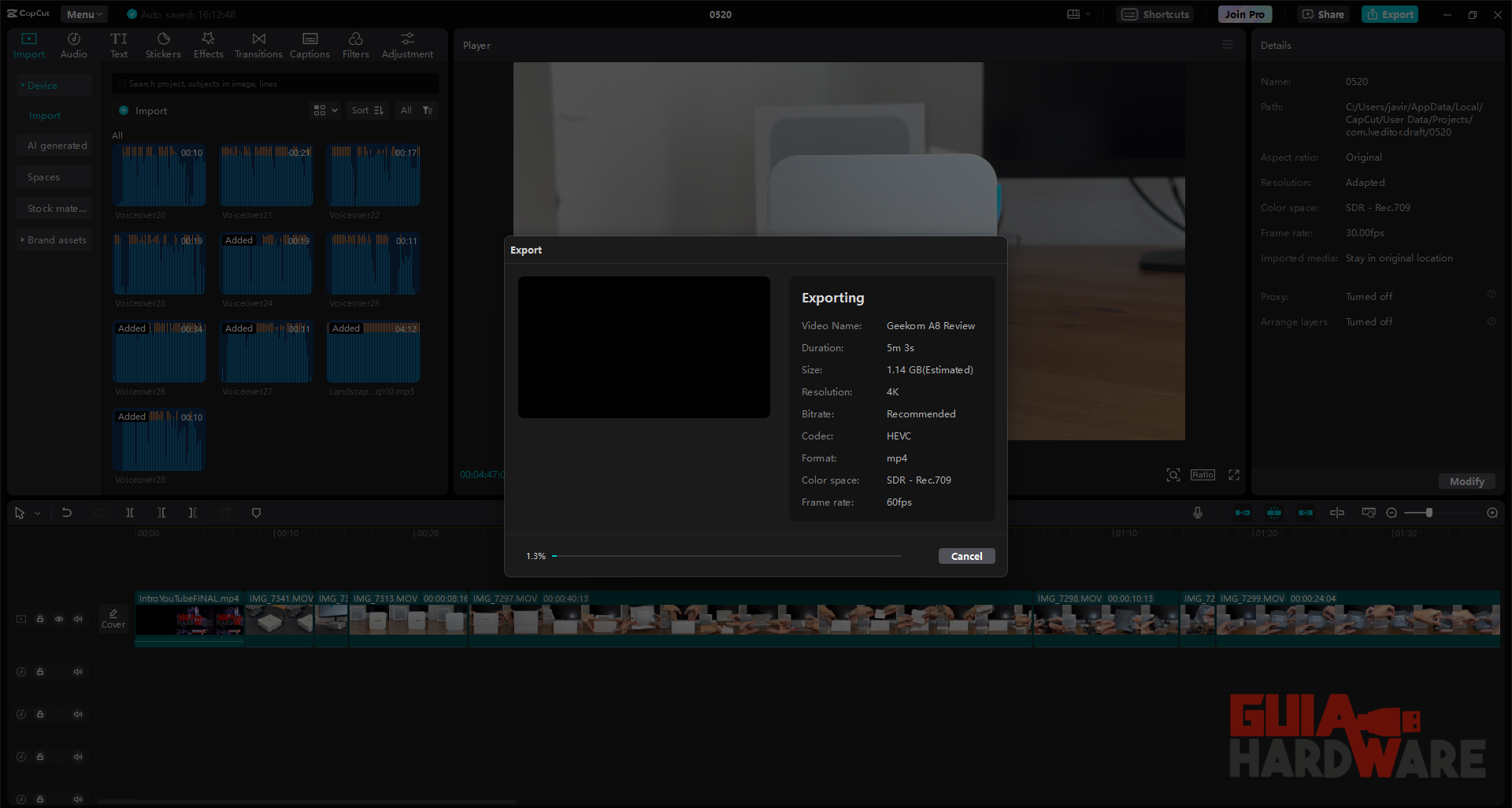Screen dimensions: 1512x808
Task: Click the Join Pro button
Action: [x=1244, y=14]
